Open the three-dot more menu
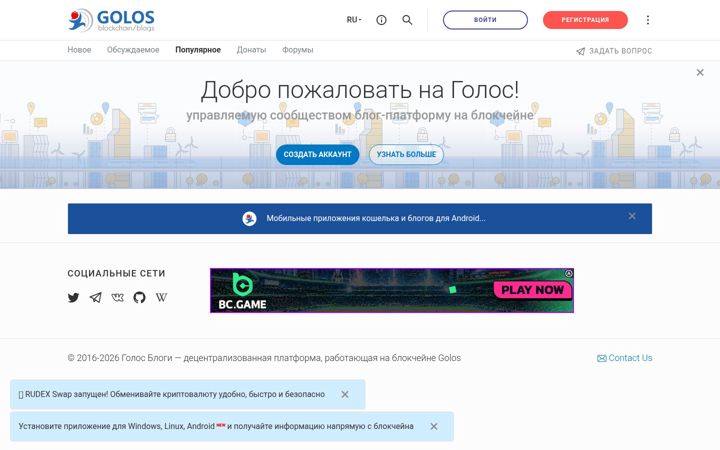Screen dimensions: 720x450 (x=647, y=20)
